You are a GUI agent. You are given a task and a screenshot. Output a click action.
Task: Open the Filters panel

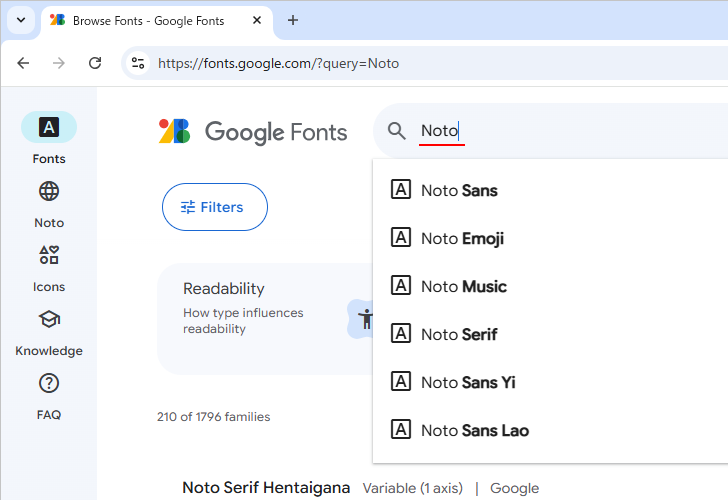coord(214,207)
